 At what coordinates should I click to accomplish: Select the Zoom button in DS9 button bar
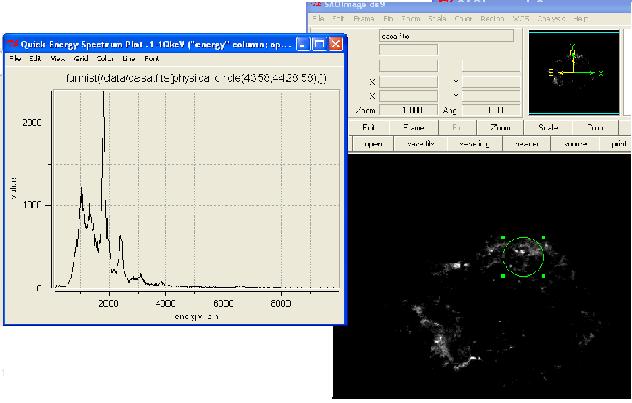pos(500,128)
